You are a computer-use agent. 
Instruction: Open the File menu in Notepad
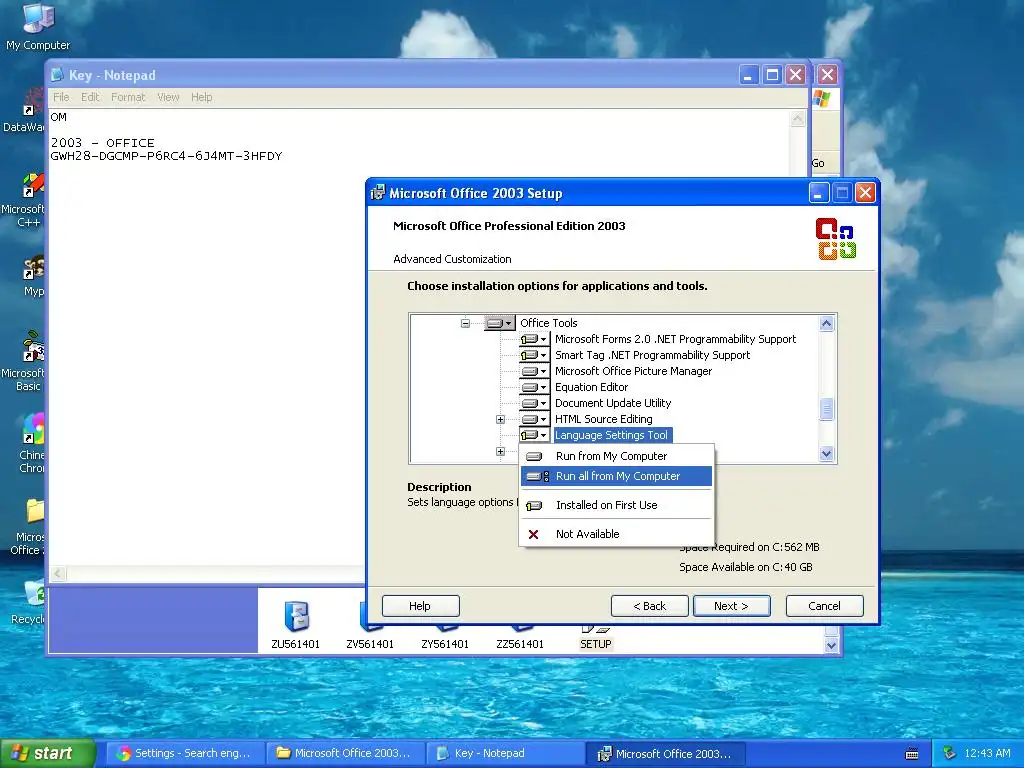click(61, 97)
